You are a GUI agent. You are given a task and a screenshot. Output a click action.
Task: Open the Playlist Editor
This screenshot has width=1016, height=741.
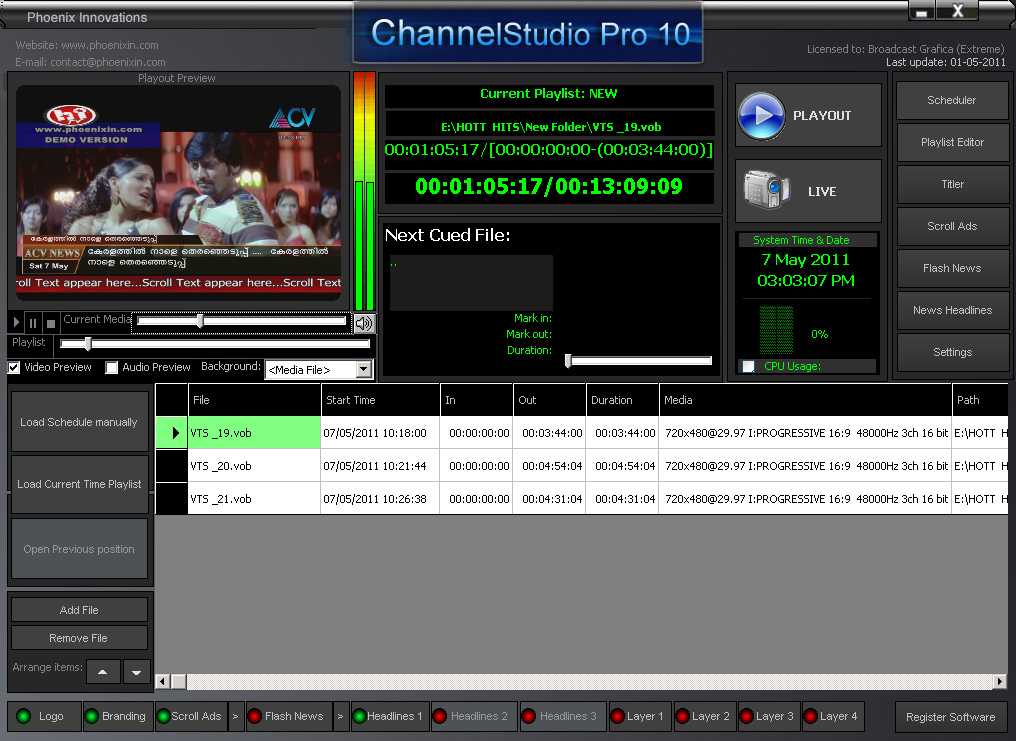point(952,142)
